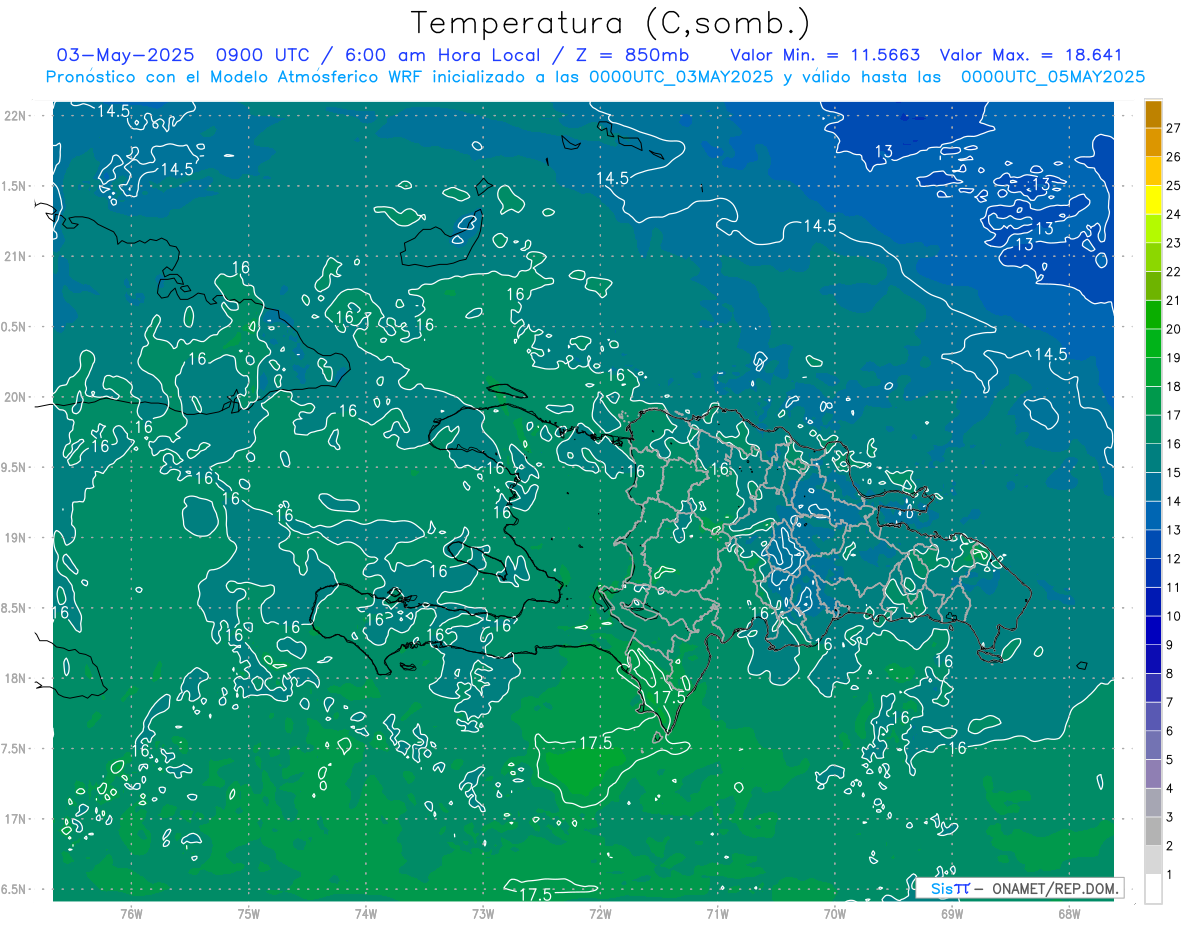Click the color scale label '20'
1200x927 pixels.
pyautogui.click(x=1173, y=329)
